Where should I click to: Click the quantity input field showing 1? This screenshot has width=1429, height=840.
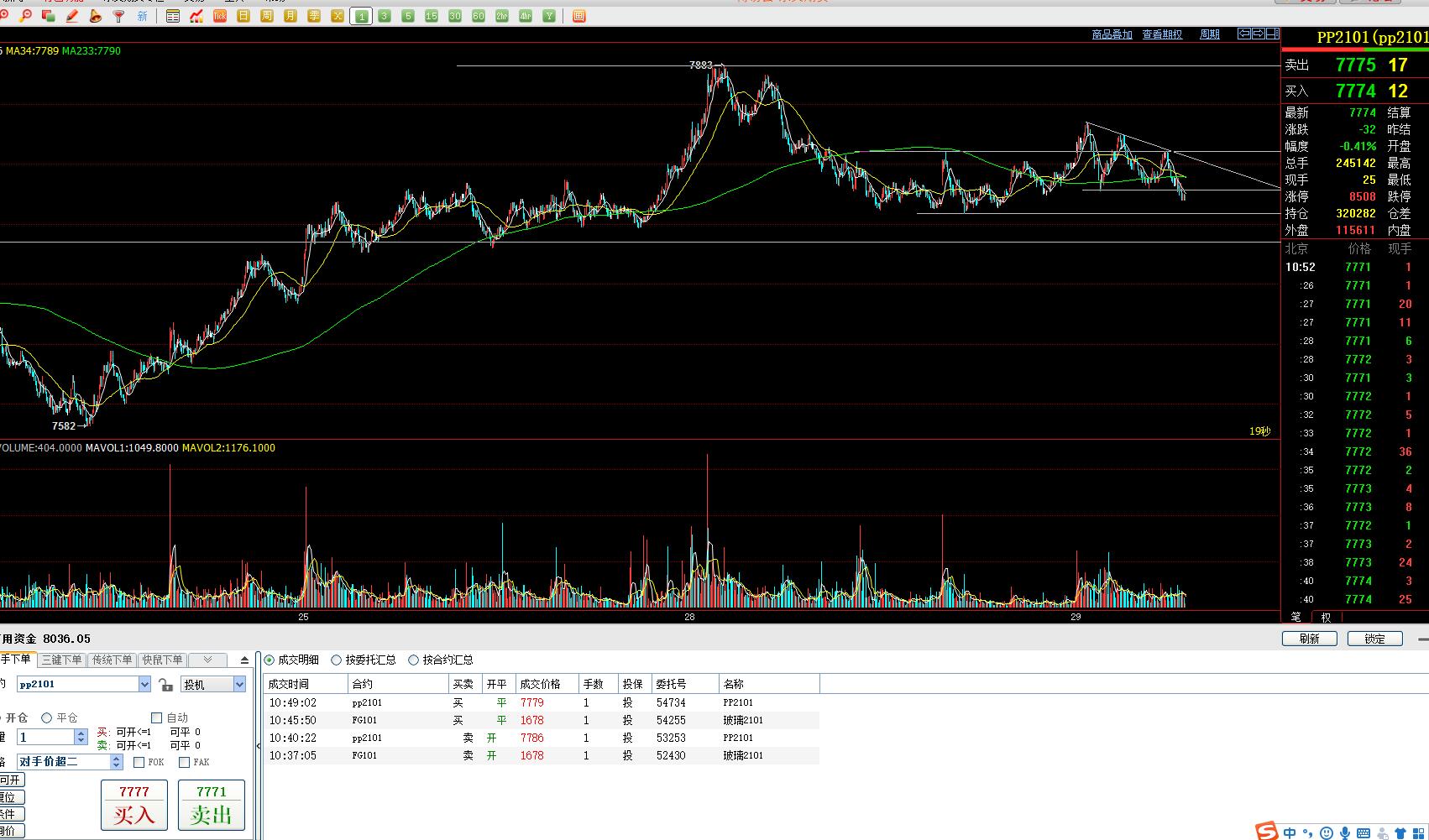46,737
